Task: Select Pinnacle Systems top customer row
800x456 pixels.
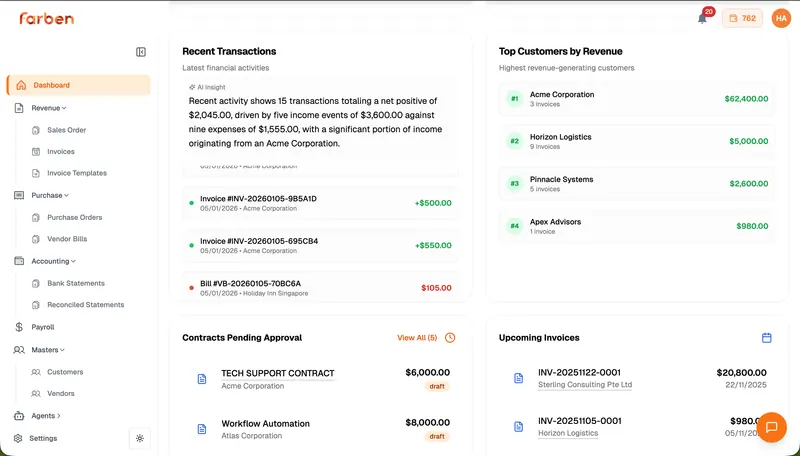Action: 636,184
